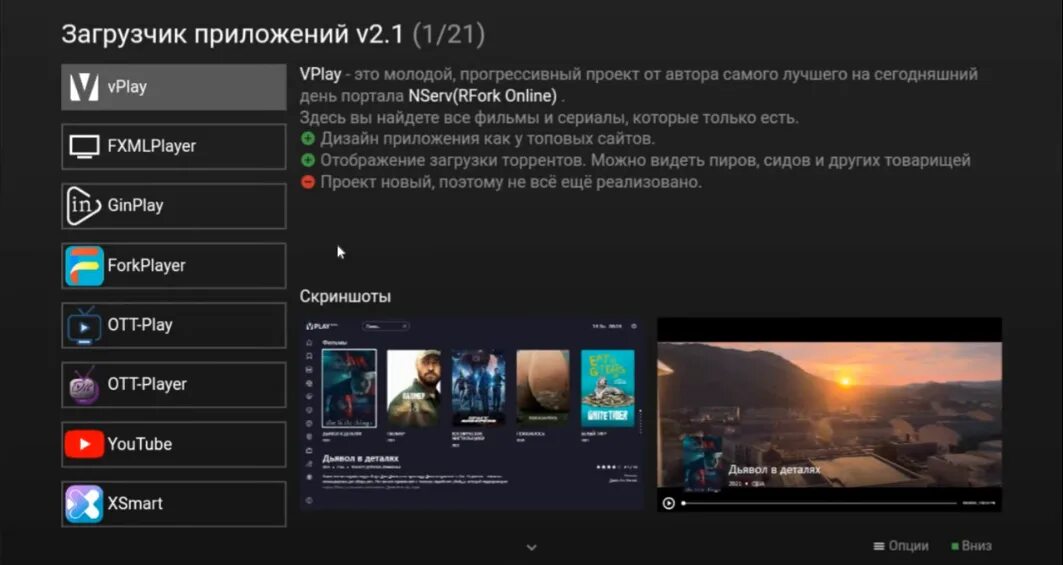Viewport: 1063px width, 565px height.
Task: Click the GinPlay logo icon
Action: [x=84, y=206]
